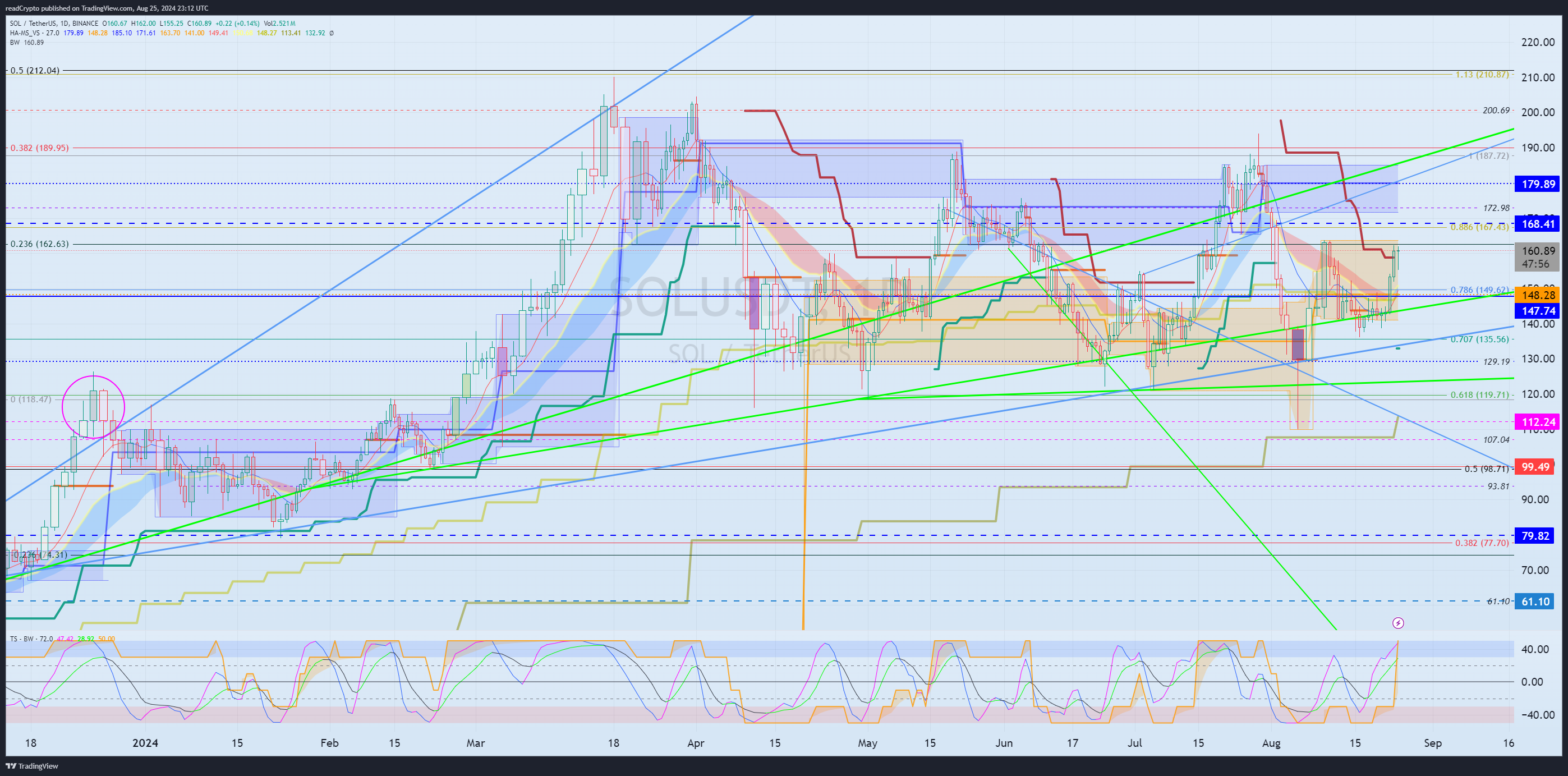
Task: Click the purple lightning bolt event icon
Action: (1398, 623)
